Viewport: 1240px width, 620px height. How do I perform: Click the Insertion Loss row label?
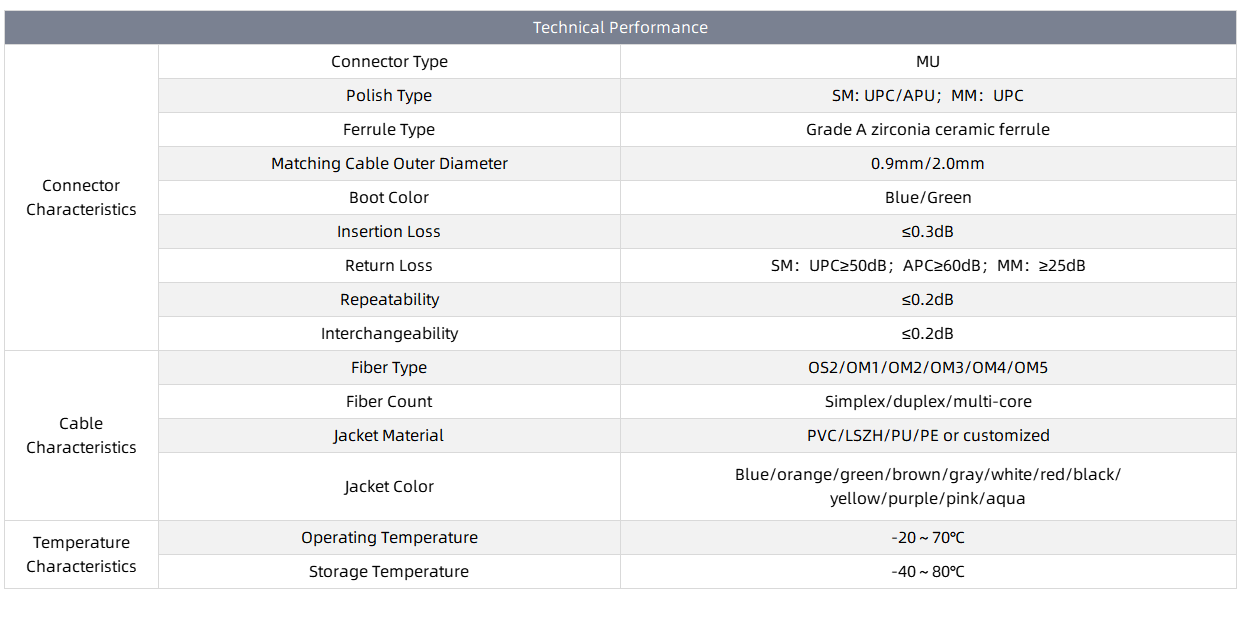pyautogui.click(x=389, y=232)
